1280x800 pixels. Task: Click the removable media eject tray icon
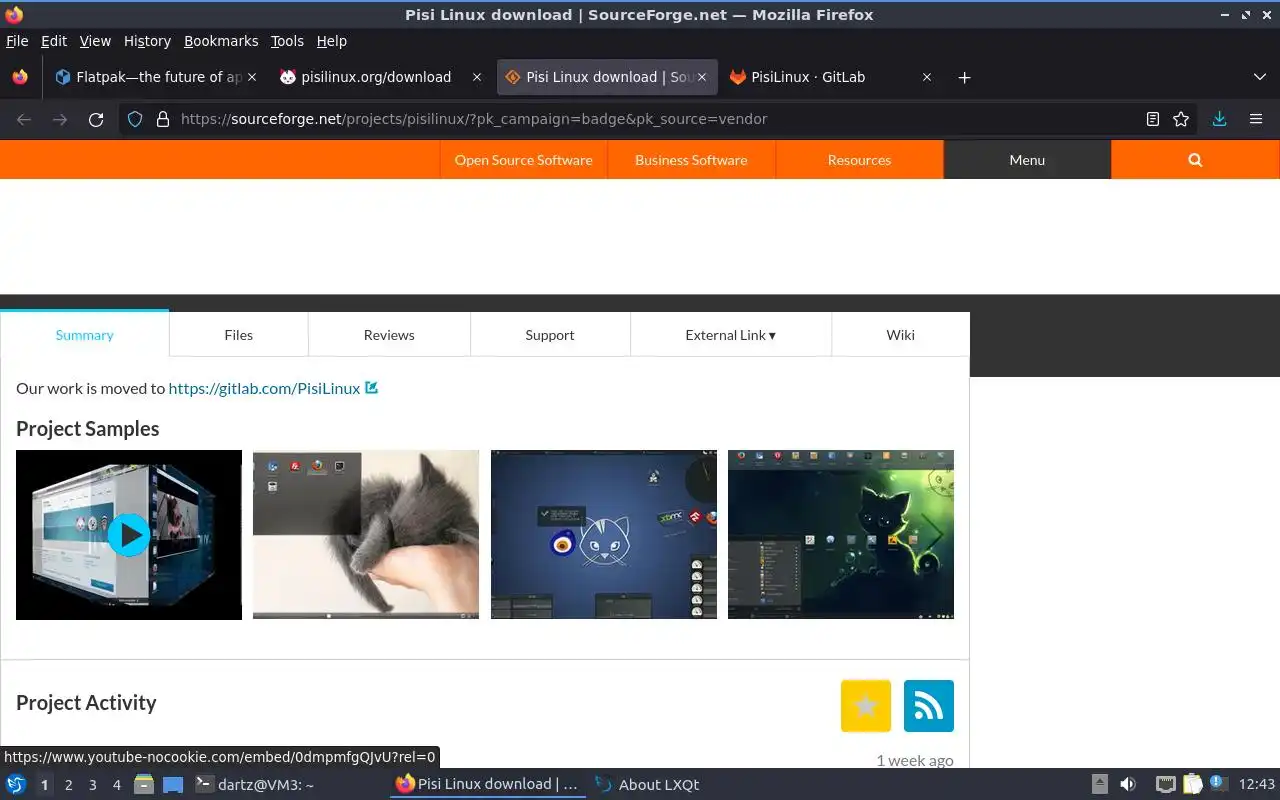[x=1099, y=784]
